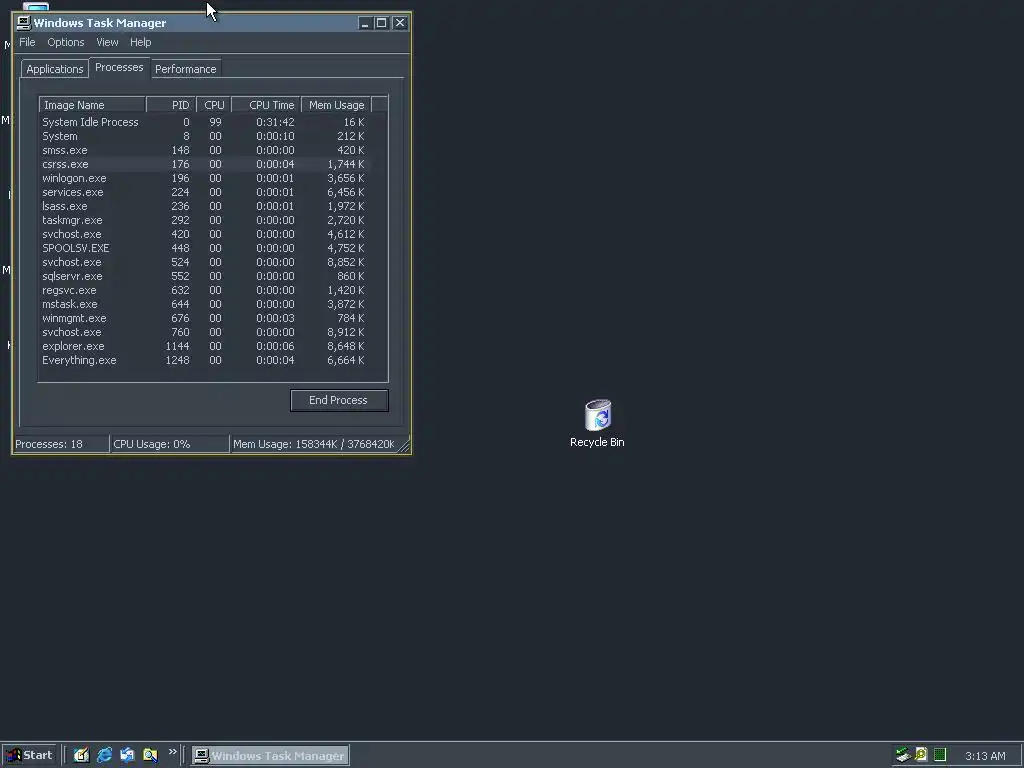Select the taskmgr.exe process

(x=204, y=220)
